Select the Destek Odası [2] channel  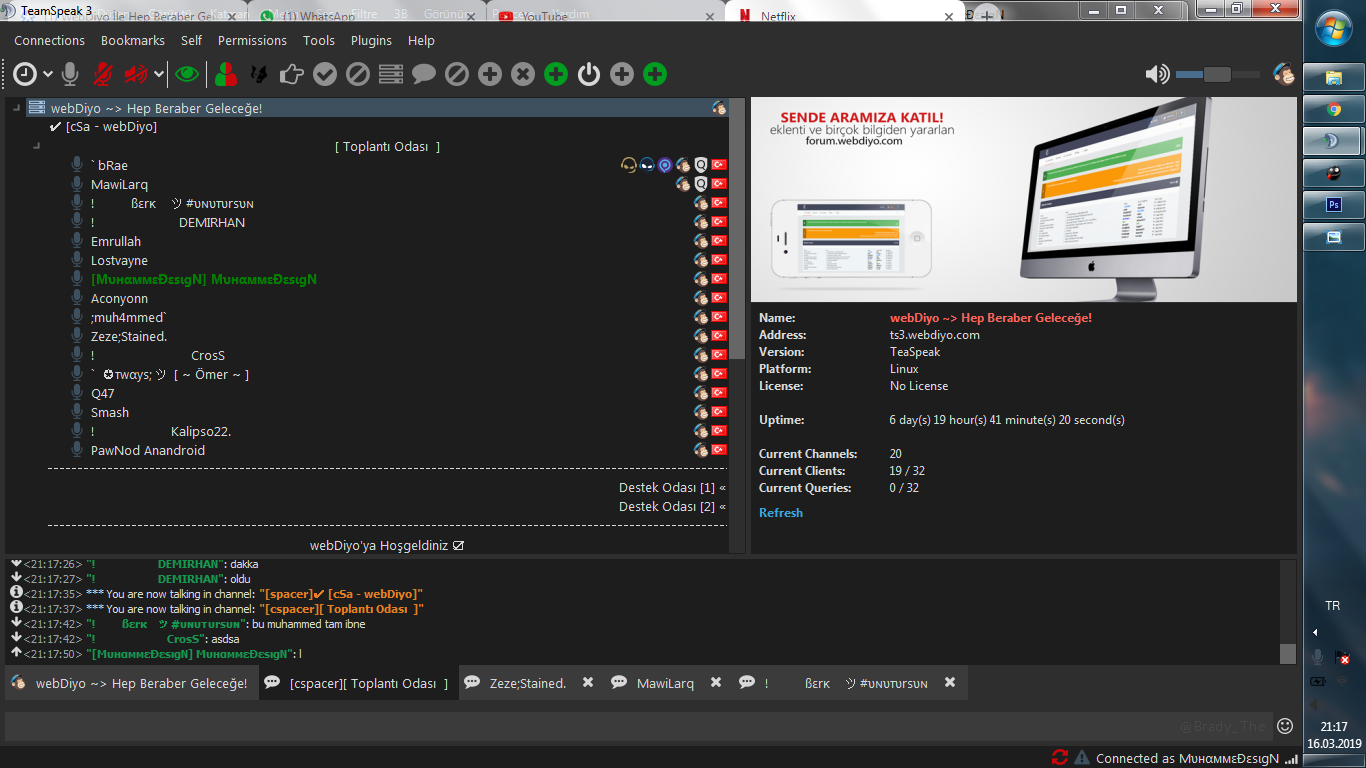[x=672, y=507]
